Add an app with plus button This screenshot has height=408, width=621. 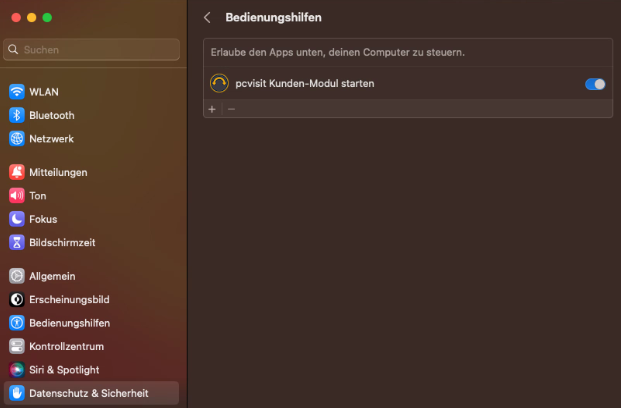pyautogui.click(x=212, y=108)
